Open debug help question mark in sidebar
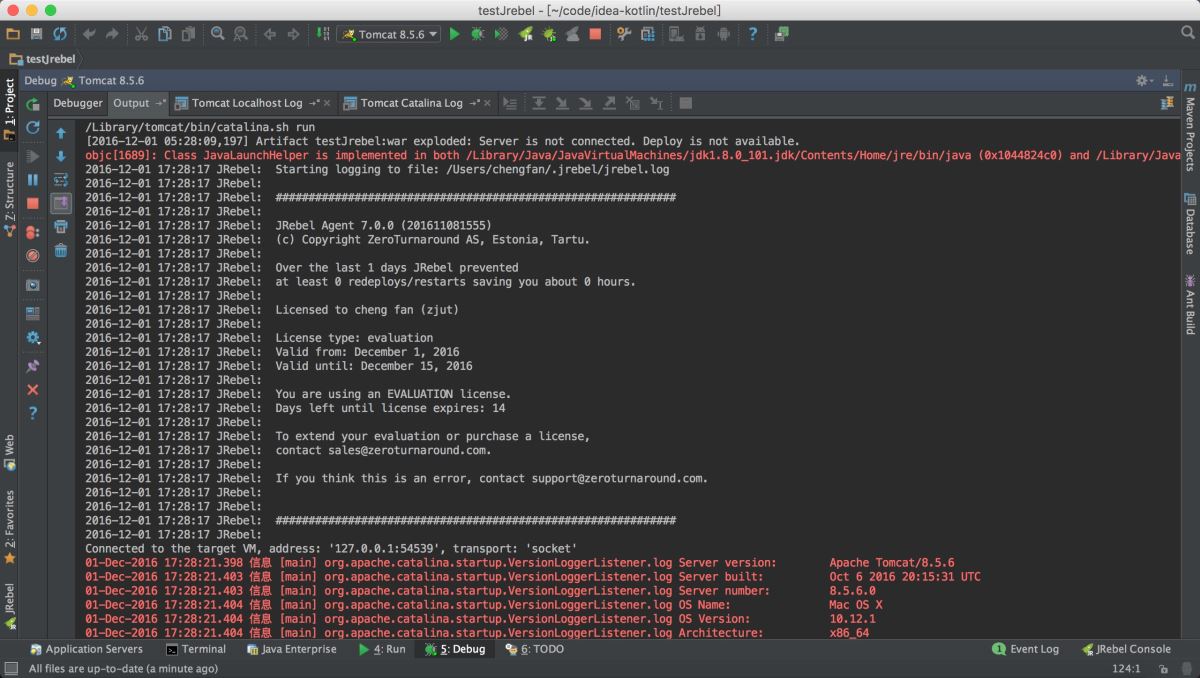The image size is (1200, 678). click(x=32, y=413)
